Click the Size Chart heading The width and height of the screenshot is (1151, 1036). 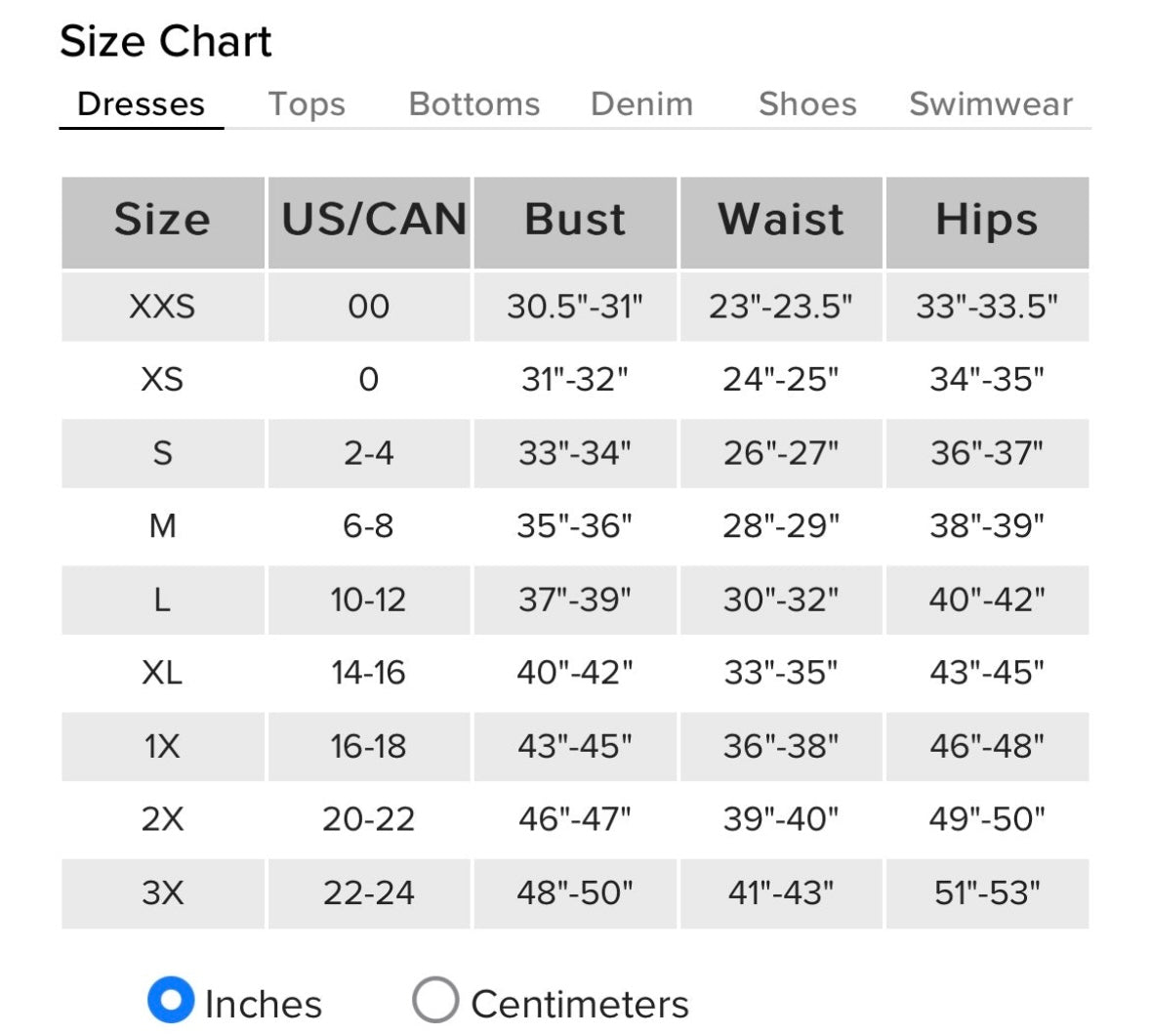click(165, 42)
